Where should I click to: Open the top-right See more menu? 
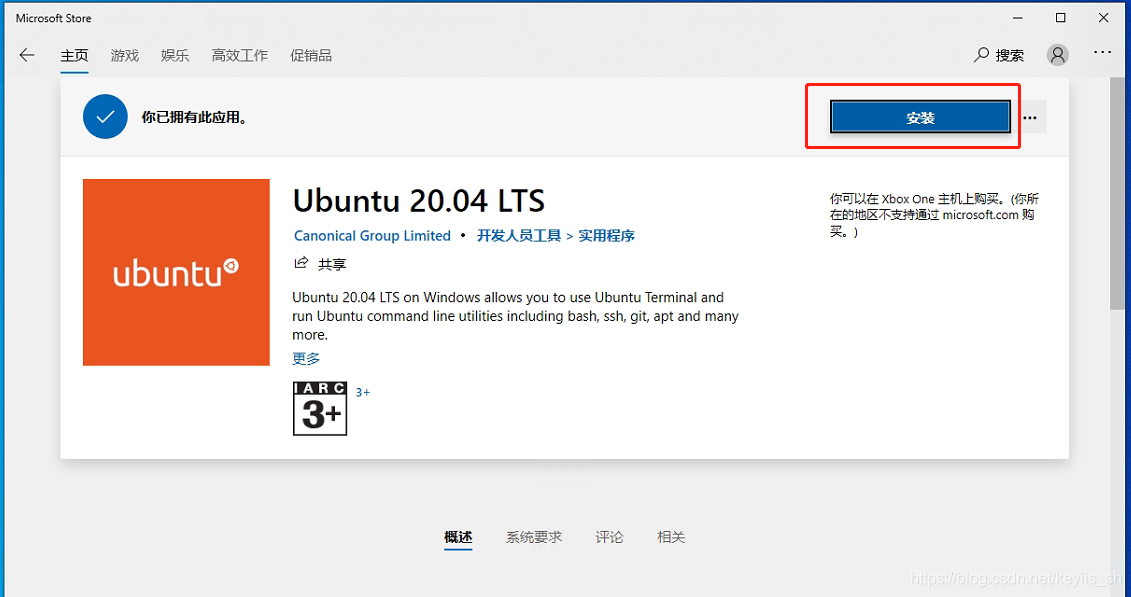pyautogui.click(x=1102, y=53)
